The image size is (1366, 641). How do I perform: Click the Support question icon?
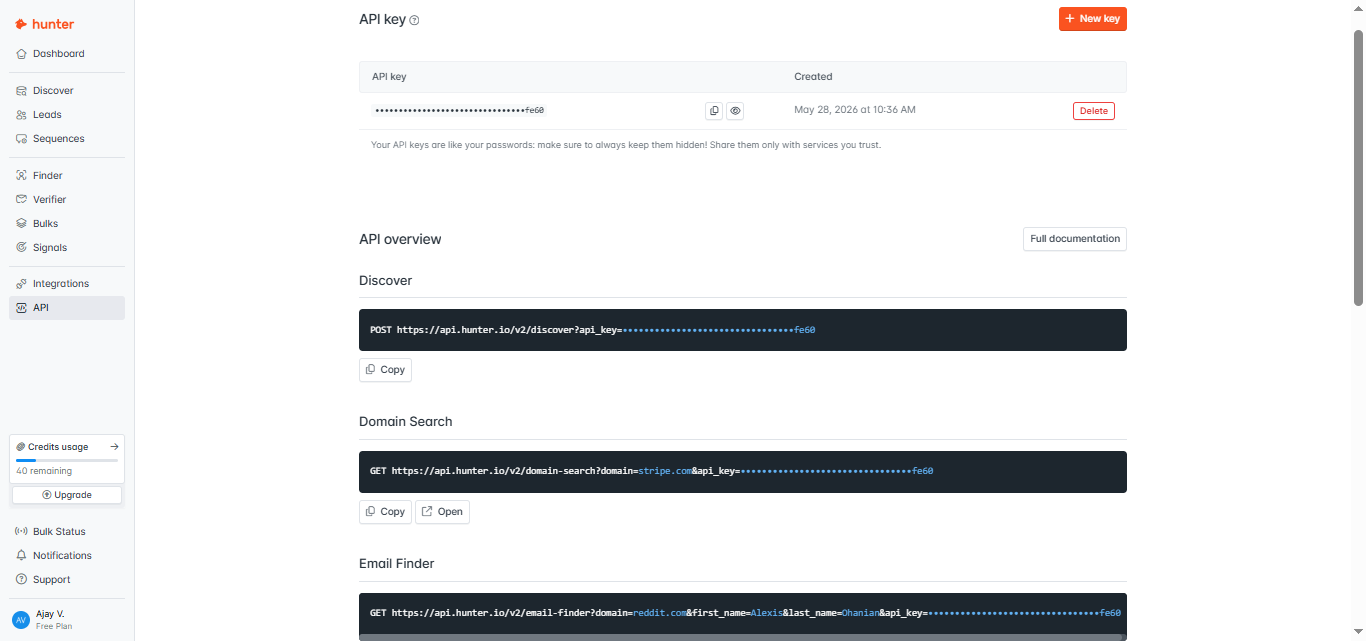tap(22, 580)
